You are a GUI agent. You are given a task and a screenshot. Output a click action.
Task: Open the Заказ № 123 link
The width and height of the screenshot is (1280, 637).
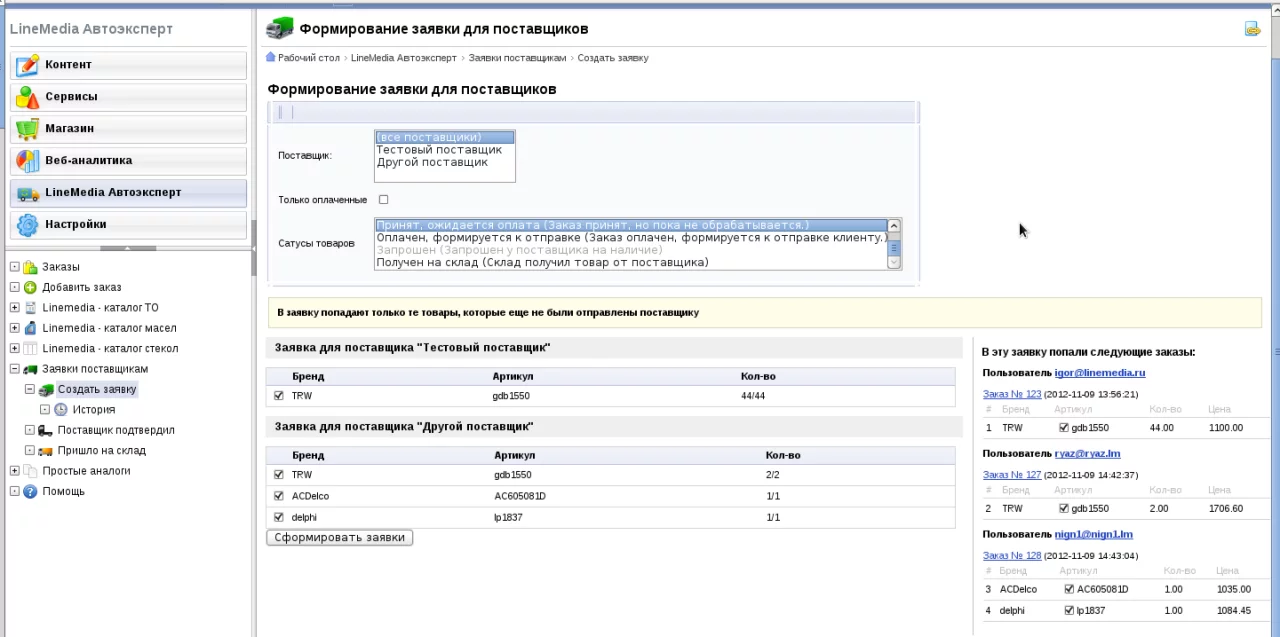[x=1012, y=394]
